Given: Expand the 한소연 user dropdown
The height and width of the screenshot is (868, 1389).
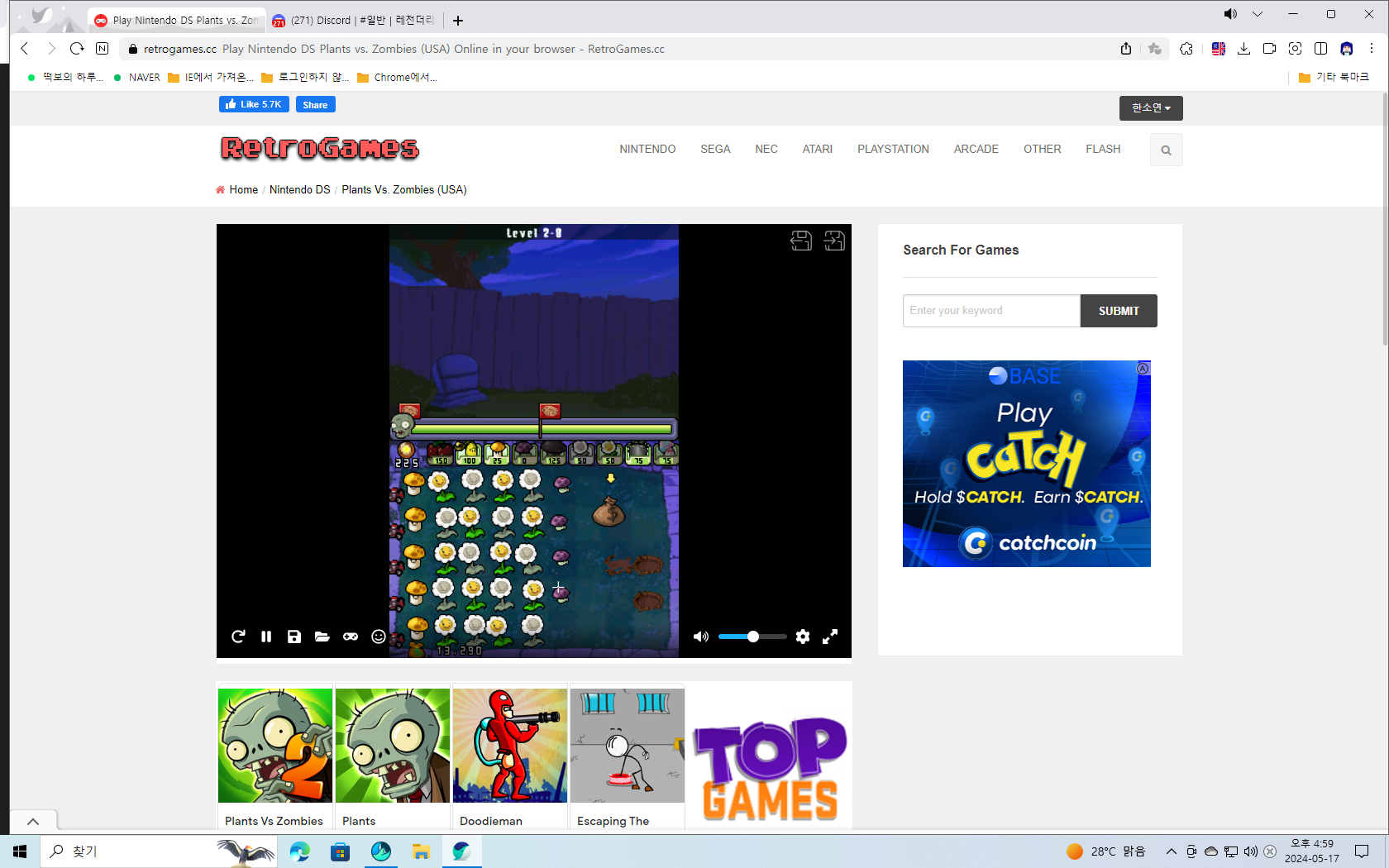Looking at the screenshot, I should [x=1151, y=108].
